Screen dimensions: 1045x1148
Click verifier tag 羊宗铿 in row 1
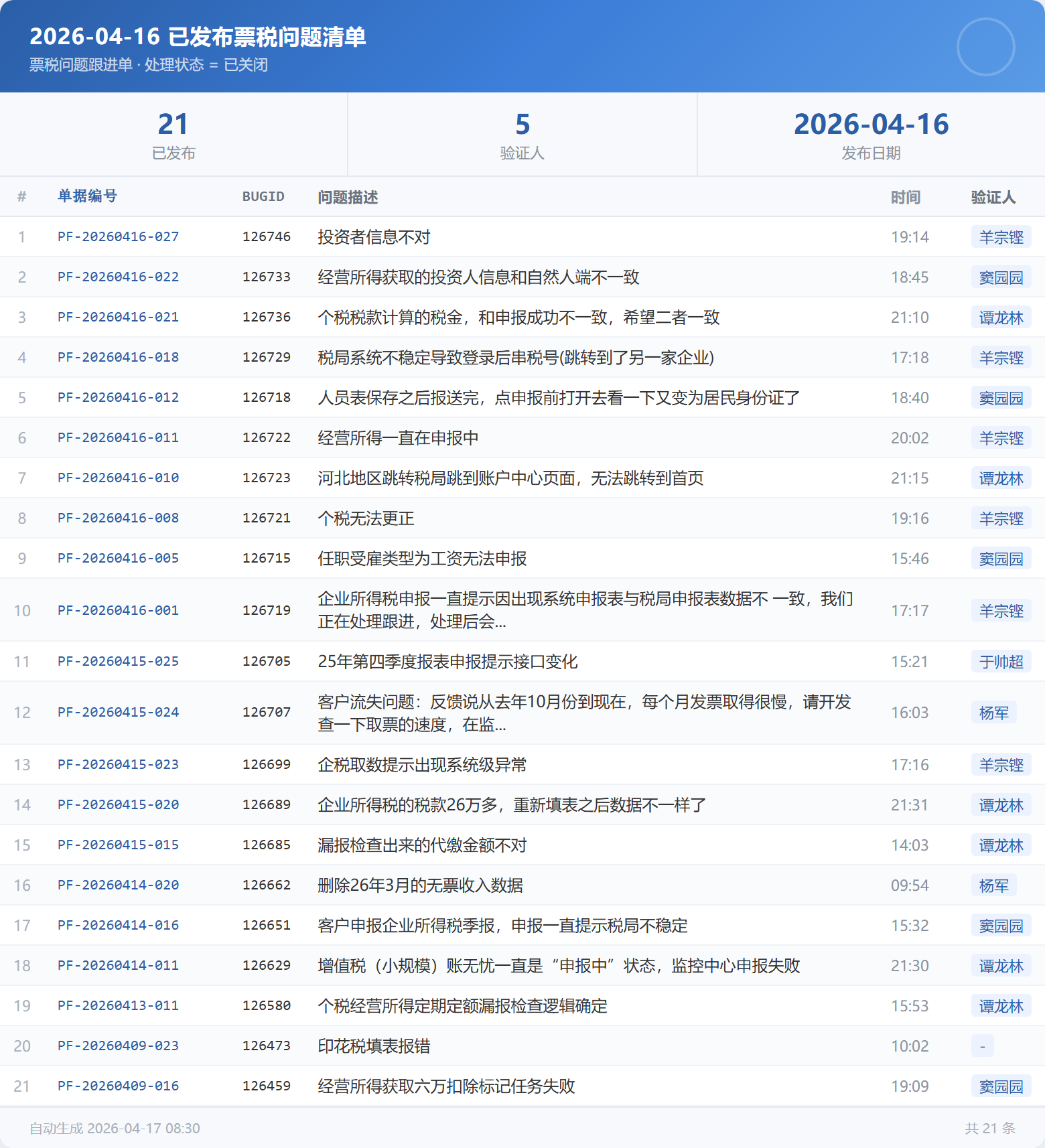(x=1001, y=237)
